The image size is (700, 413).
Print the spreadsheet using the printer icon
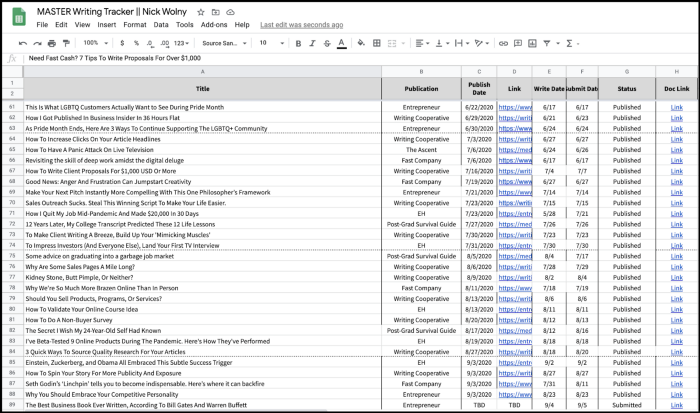(51, 43)
